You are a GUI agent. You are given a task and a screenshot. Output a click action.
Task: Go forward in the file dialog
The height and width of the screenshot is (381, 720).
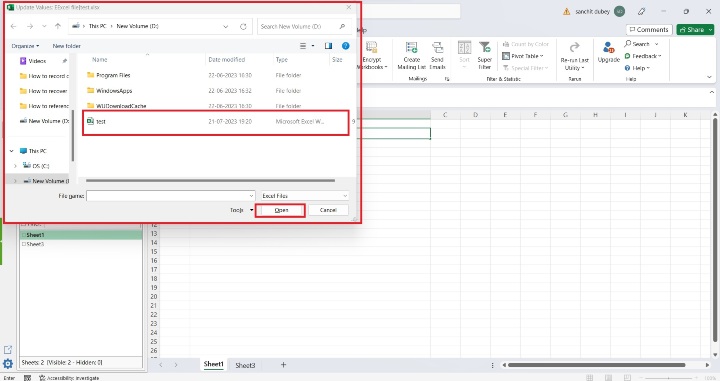(30, 27)
